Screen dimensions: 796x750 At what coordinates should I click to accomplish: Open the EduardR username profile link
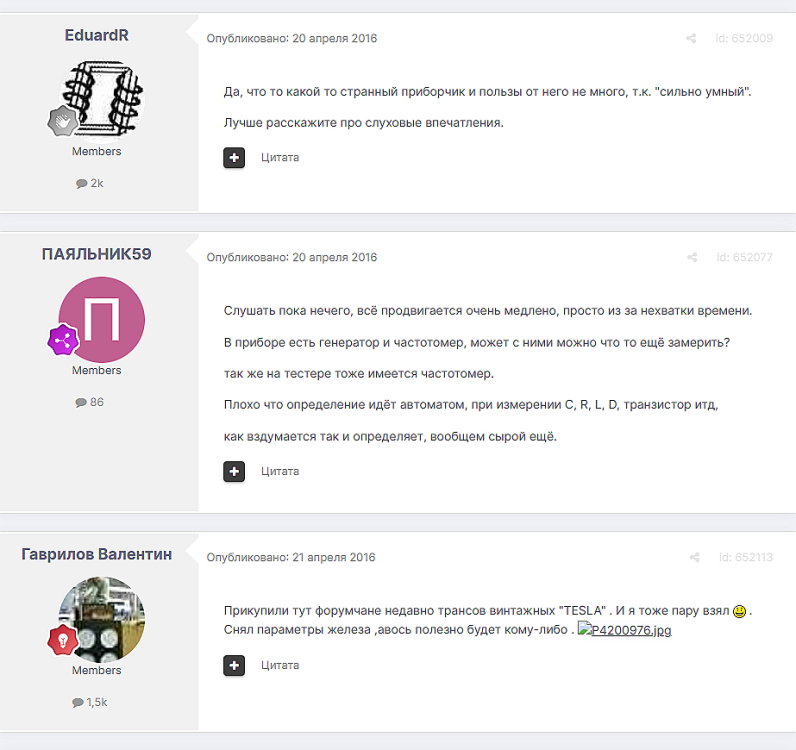coord(96,35)
